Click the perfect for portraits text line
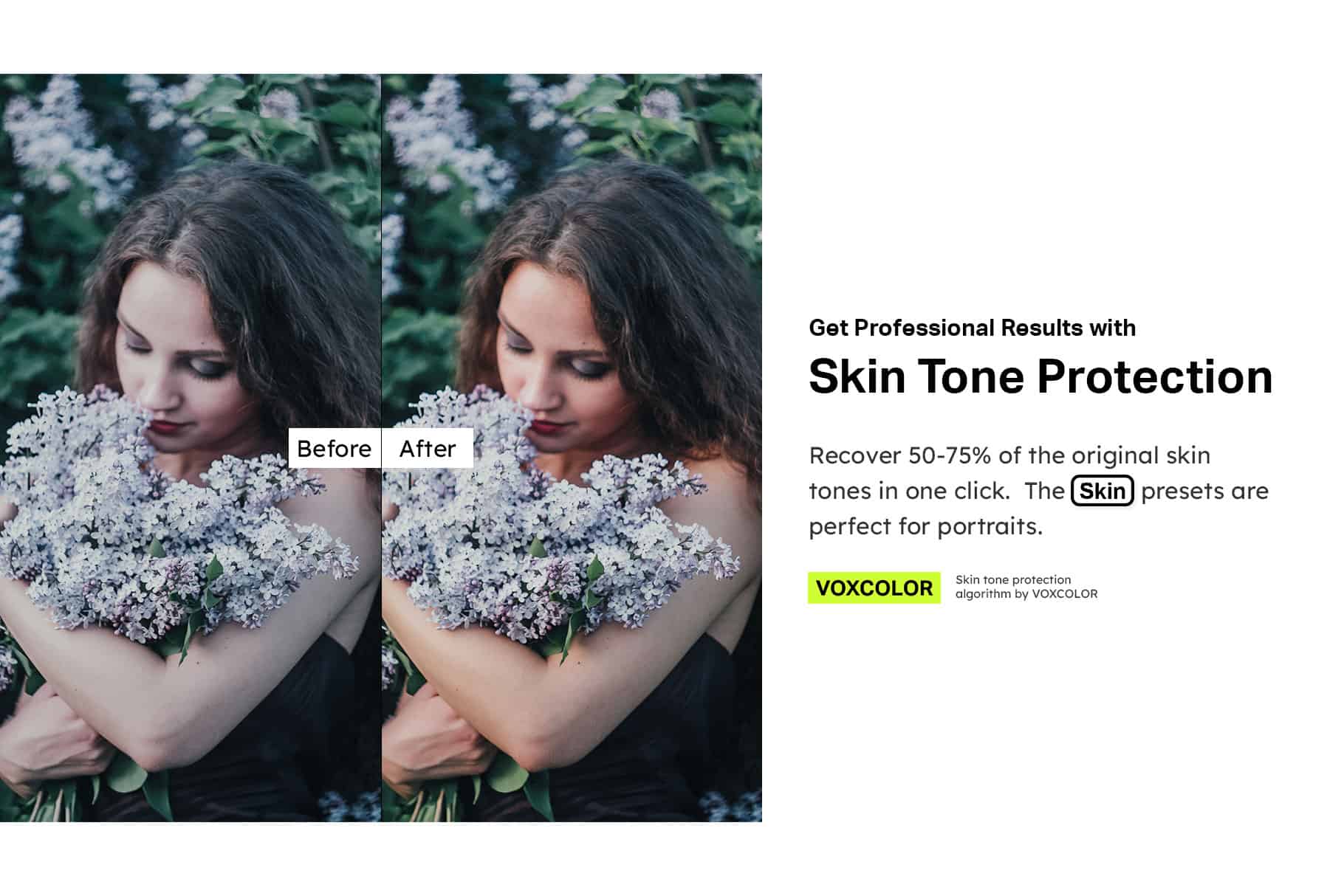The width and height of the screenshot is (1344, 896). [x=925, y=526]
